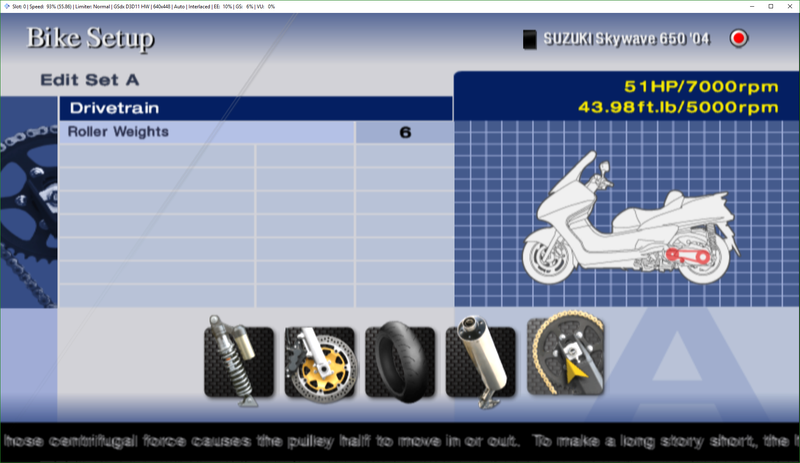Select the brake disc icon
Image resolution: width=800 pixels, height=463 pixels.
[x=319, y=363]
